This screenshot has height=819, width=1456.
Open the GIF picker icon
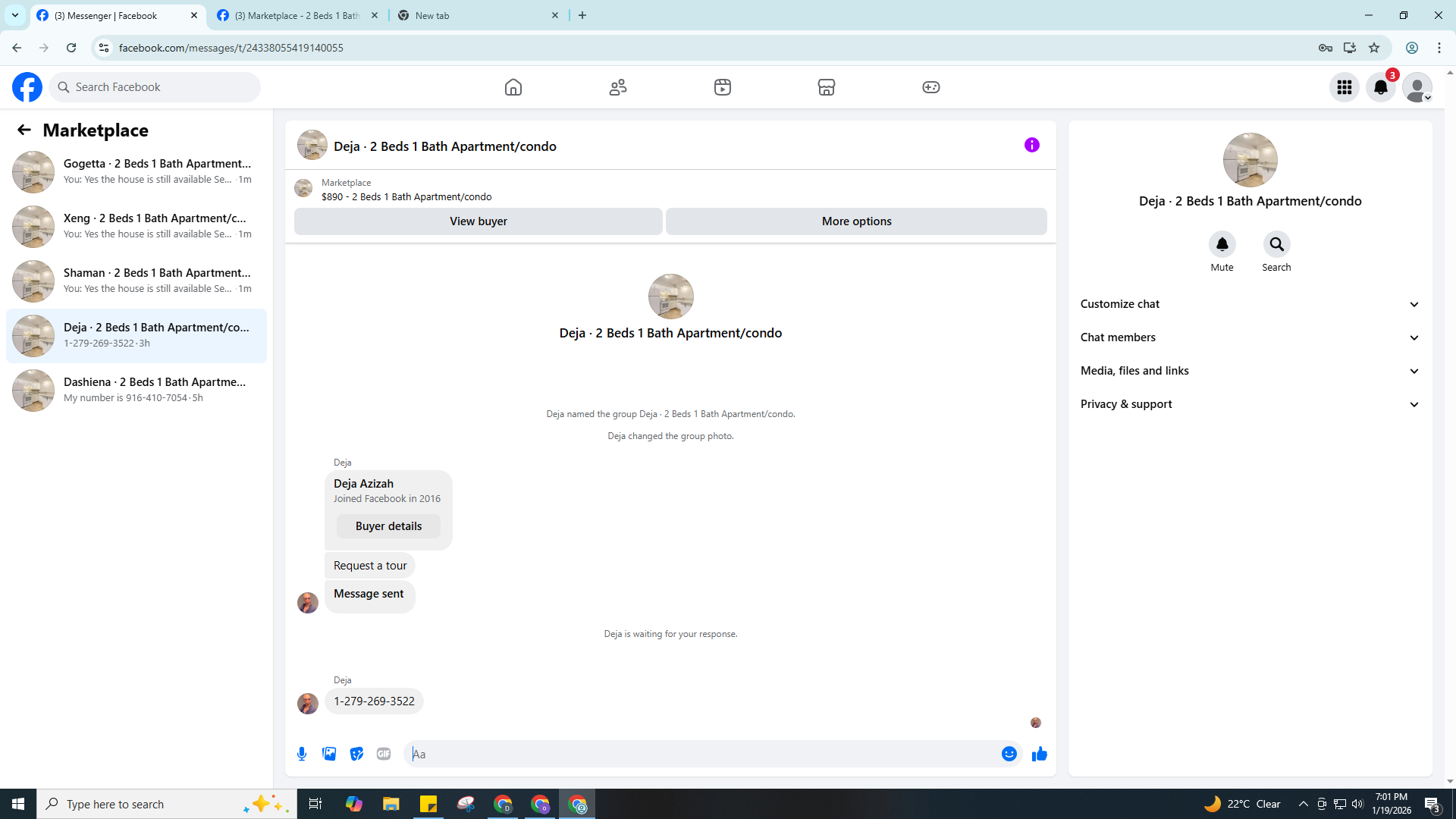coord(384,754)
